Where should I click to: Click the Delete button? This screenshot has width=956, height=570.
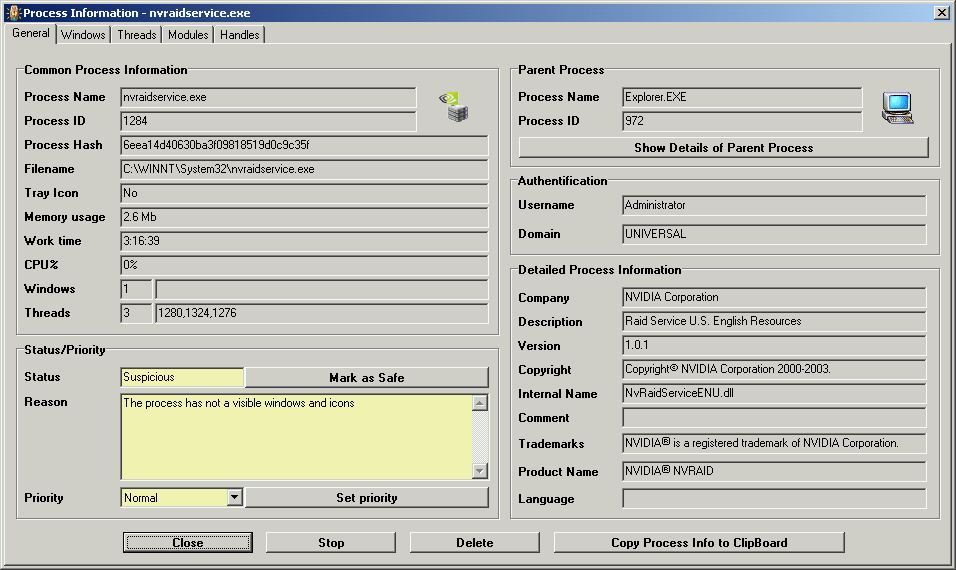pyautogui.click(x=474, y=543)
